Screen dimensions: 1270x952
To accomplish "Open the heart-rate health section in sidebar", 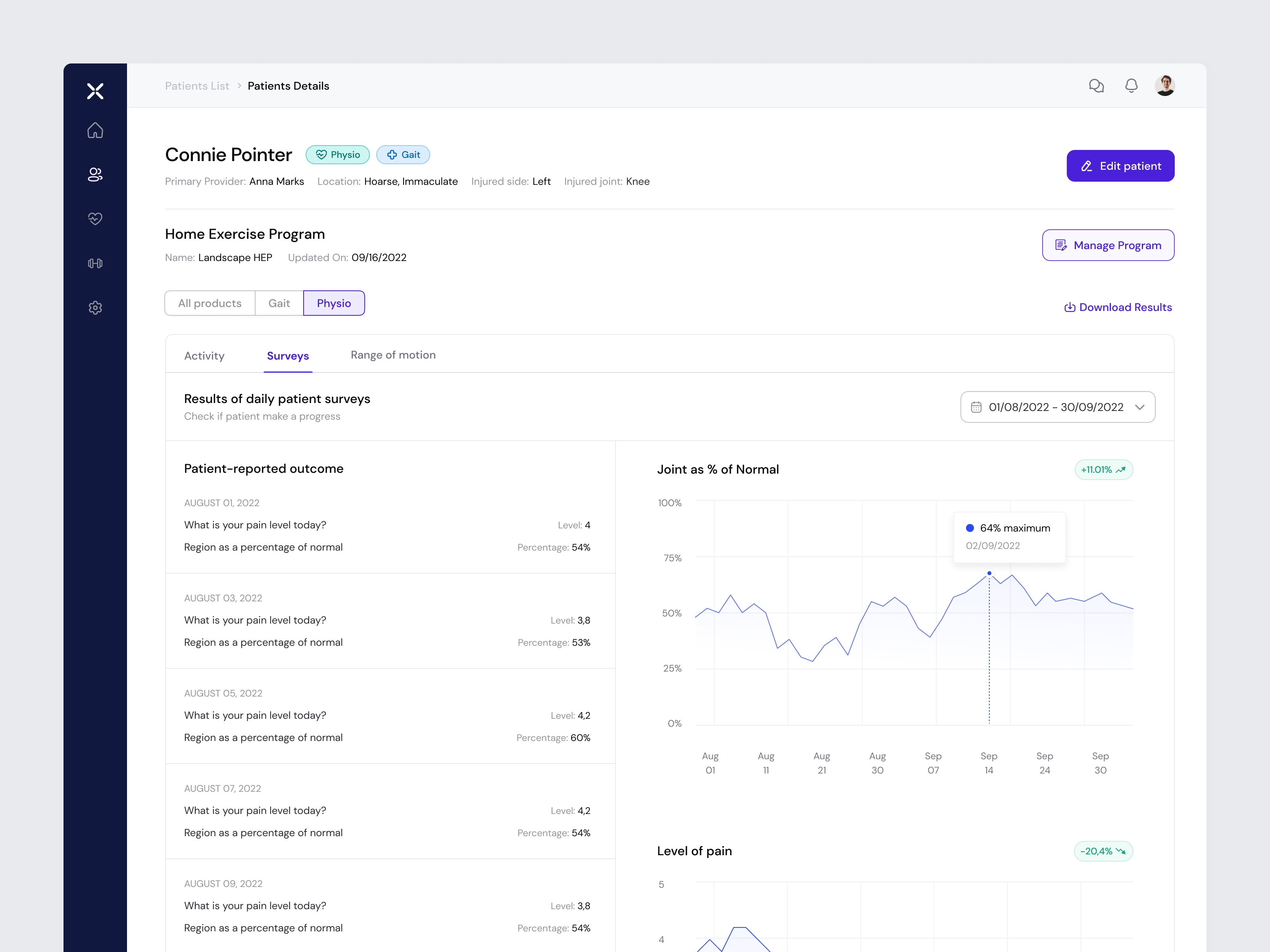I will 95,219.
